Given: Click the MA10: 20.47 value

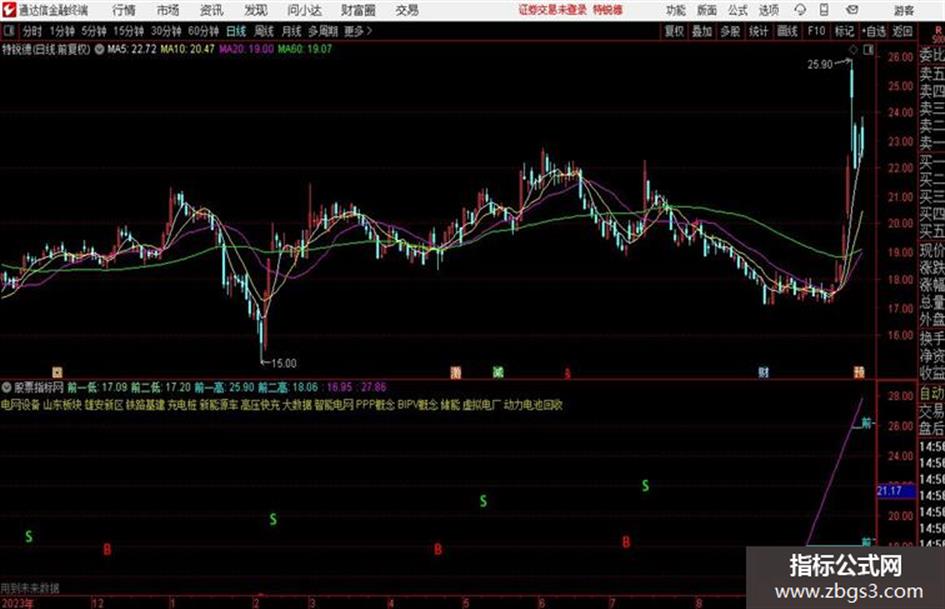Looking at the screenshot, I should point(187,49).
